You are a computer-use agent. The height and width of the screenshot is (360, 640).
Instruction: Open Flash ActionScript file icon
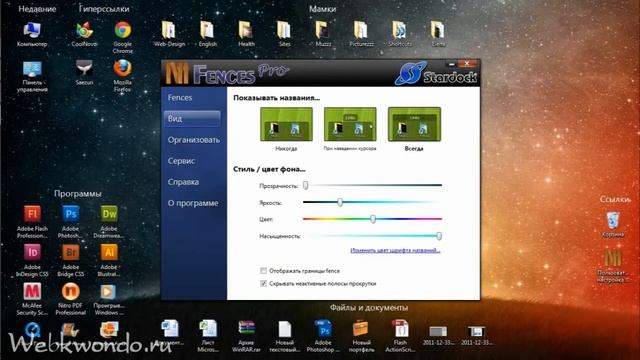click(x=400, y=336)
